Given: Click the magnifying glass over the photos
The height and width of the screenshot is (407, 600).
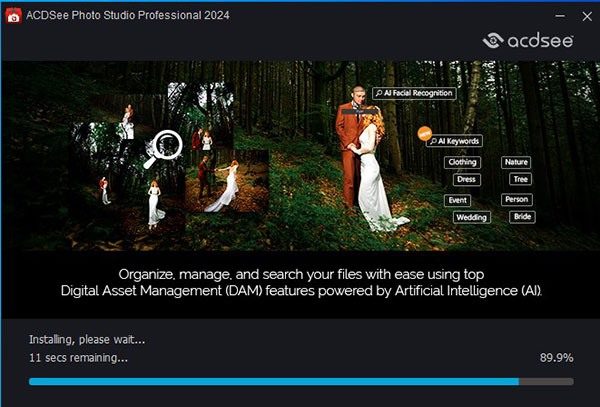Looking at the screenshot, I should pos(167,148).
